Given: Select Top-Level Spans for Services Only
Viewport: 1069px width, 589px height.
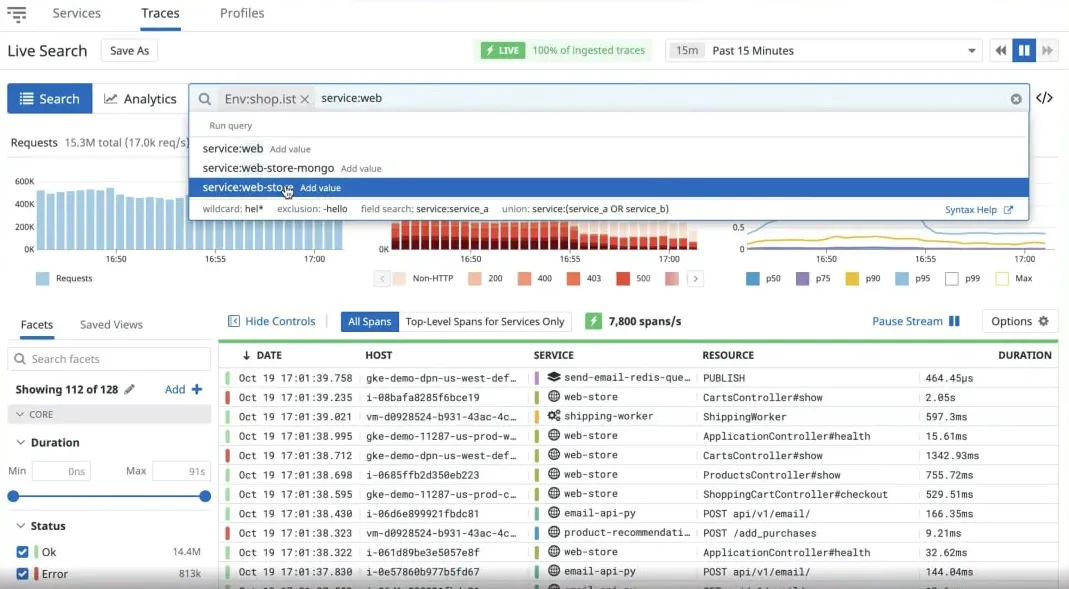Looking at the screenshot, I should click(x=485, y=321).
